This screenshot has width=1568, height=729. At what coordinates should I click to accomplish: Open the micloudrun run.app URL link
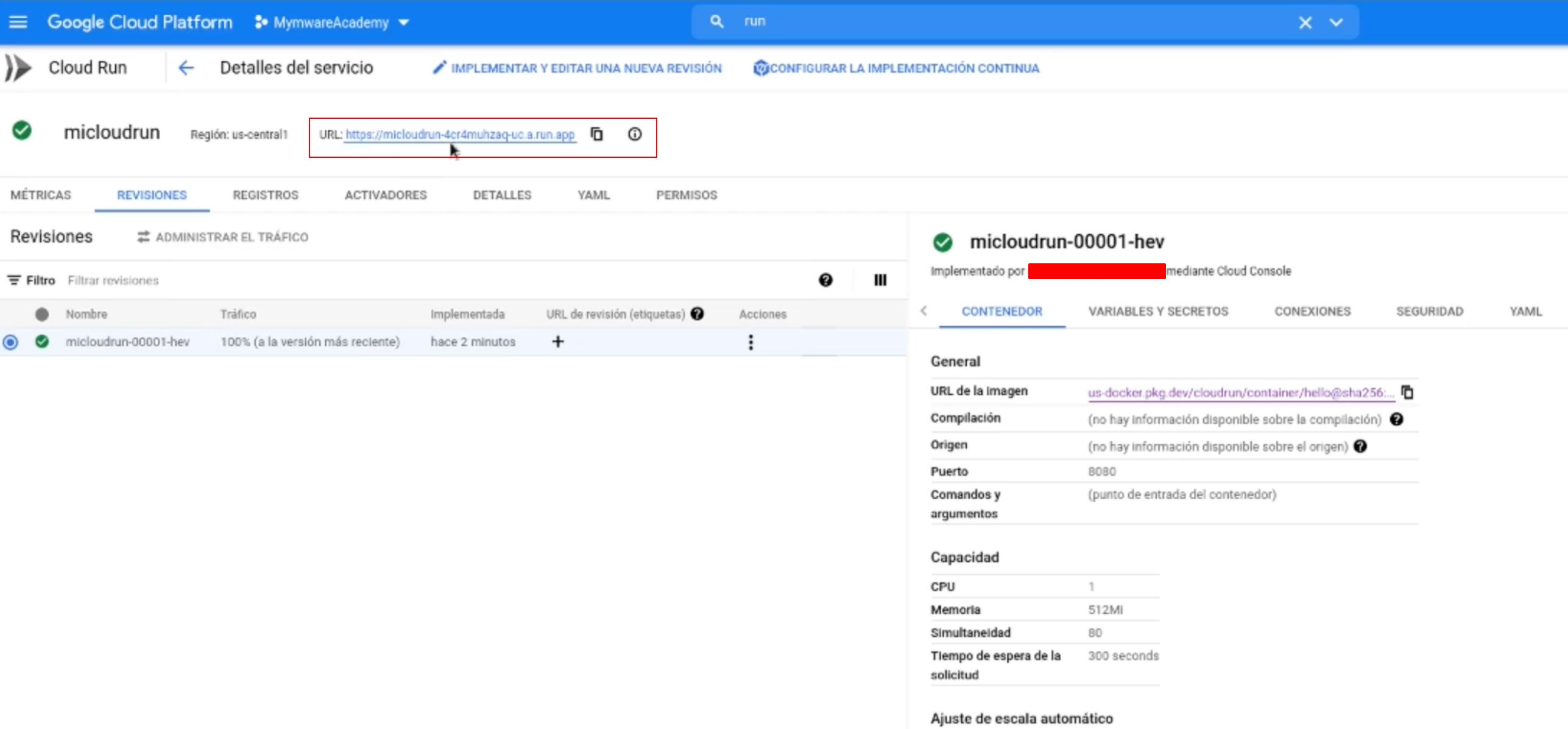460,135
